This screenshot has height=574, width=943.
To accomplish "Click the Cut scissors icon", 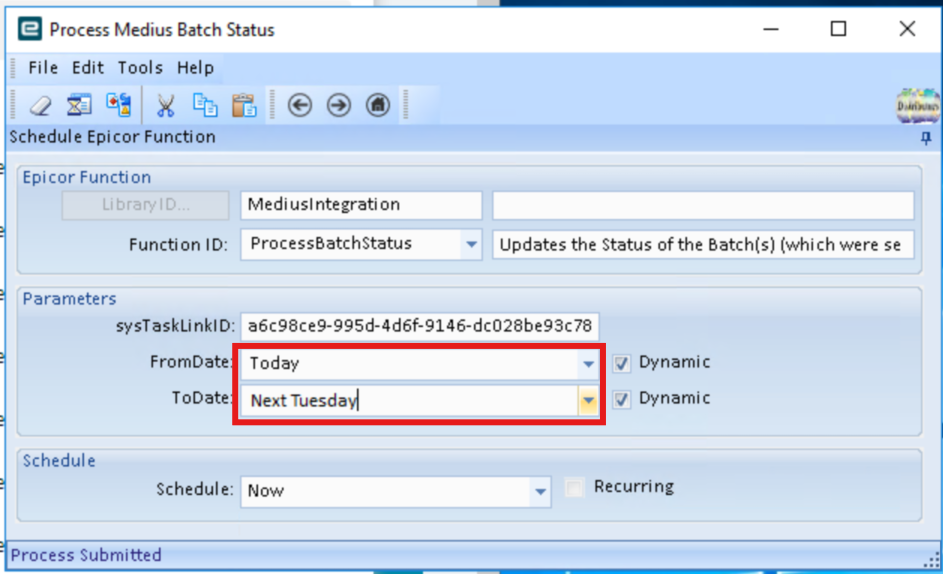I will pyautogui.click(x=165, y=105).
